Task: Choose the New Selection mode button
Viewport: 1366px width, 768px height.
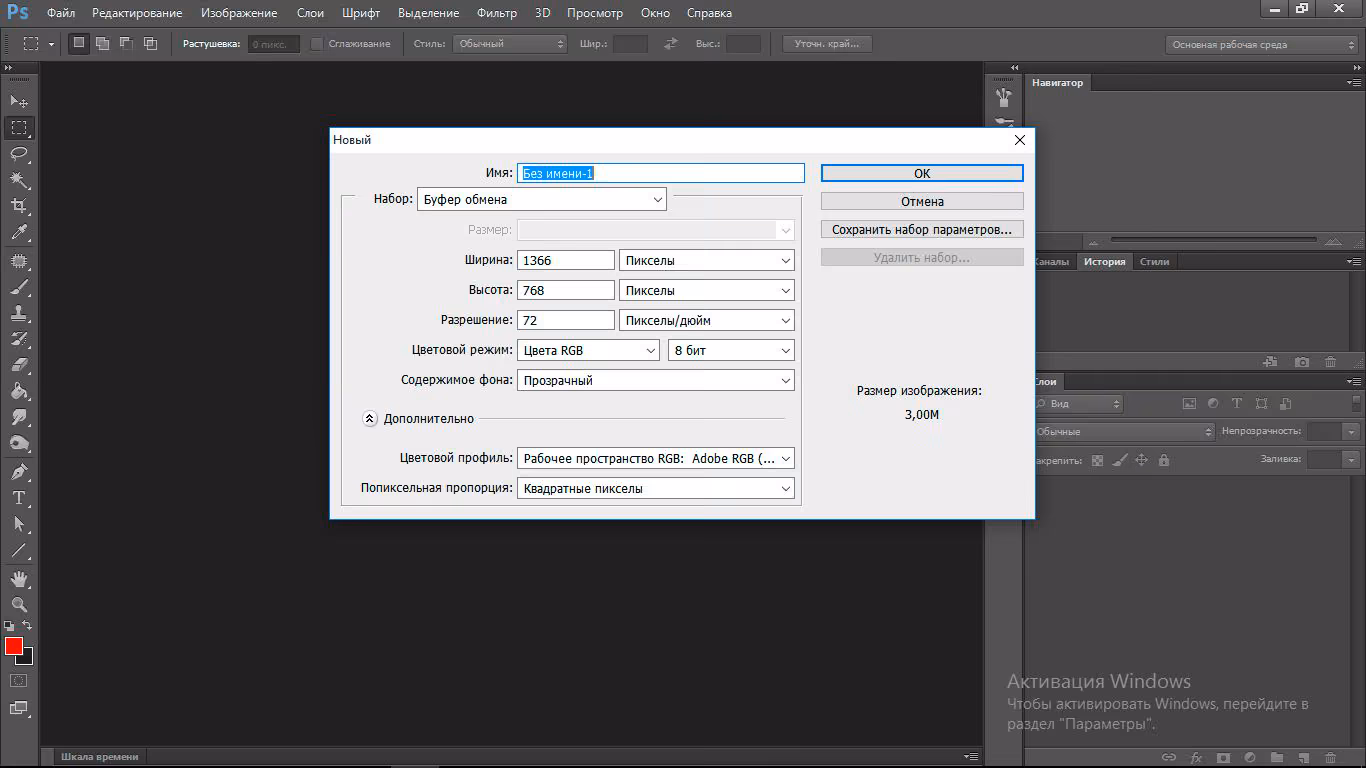Action: coord(79,43)
